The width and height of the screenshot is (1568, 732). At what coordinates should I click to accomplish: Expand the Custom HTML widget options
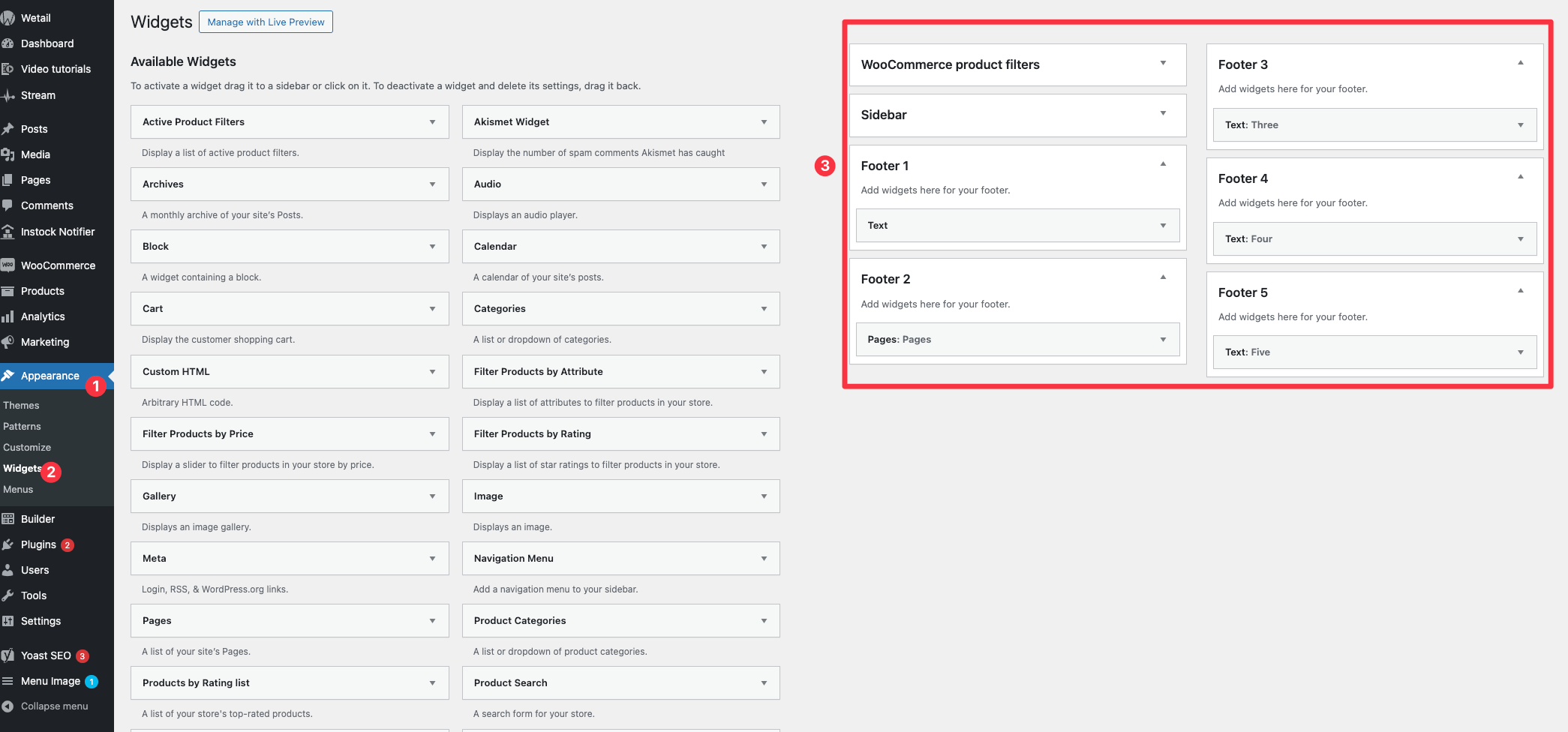[x=432, y=372]
